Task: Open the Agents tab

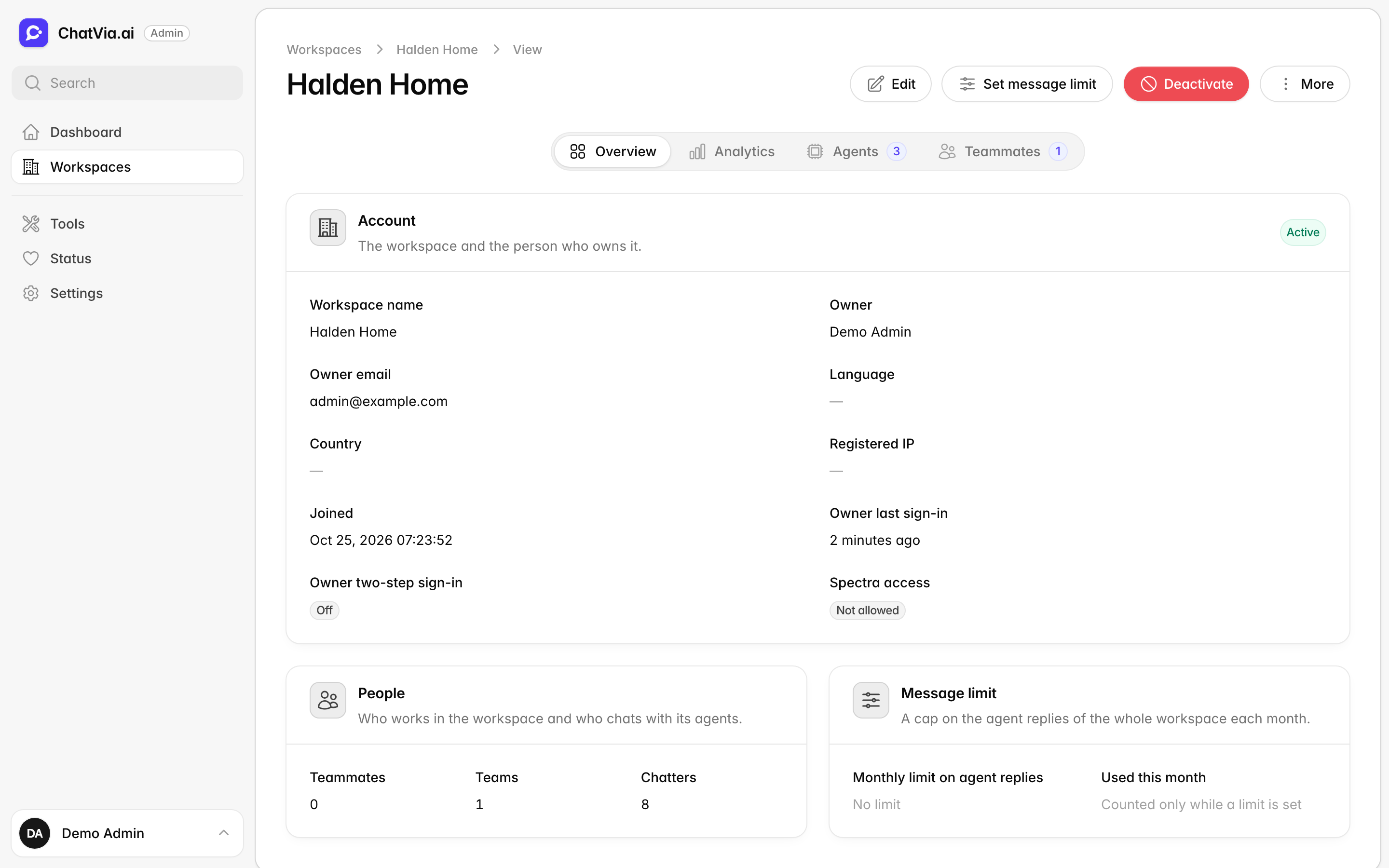Action: click(857, 151)
